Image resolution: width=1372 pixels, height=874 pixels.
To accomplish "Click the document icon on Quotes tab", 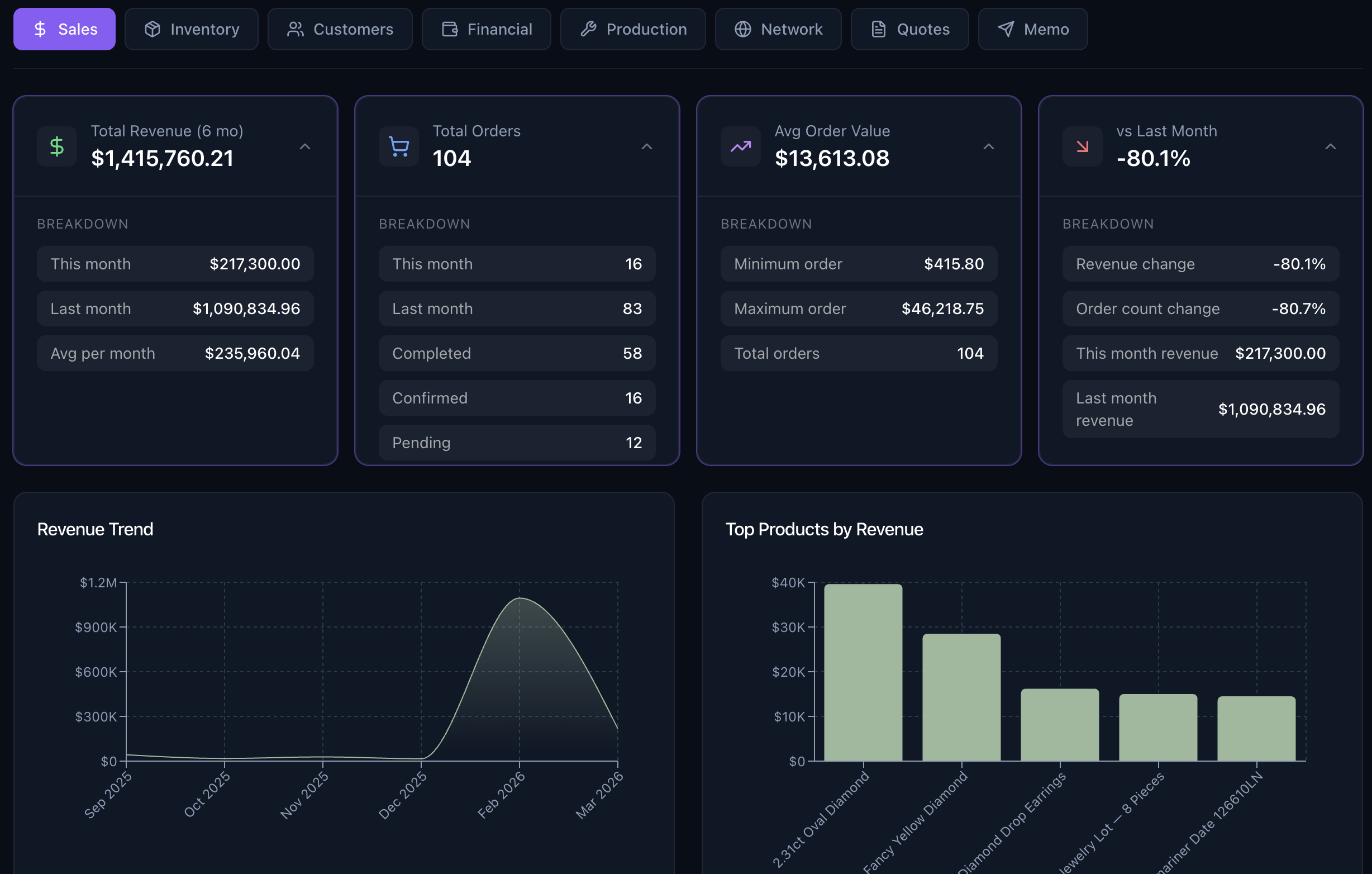I will [879, 29].
